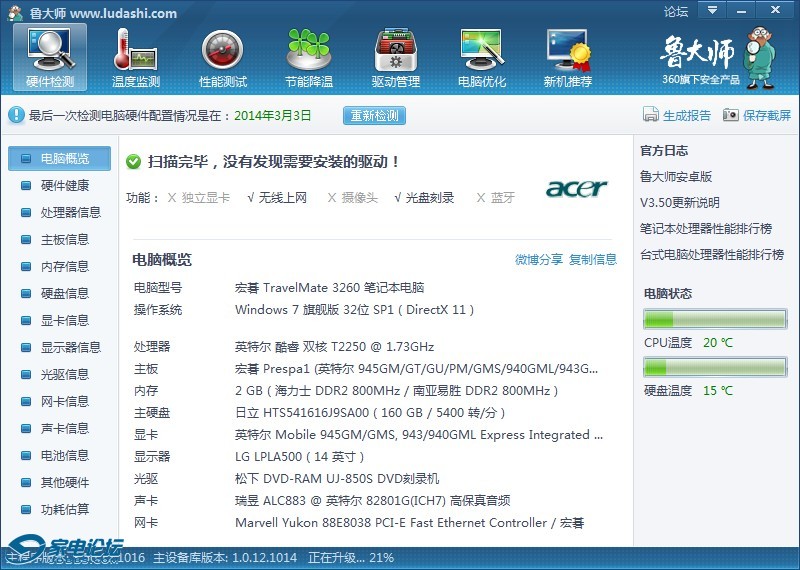Open the 温度监测 temperature monitoring tool
Image resolution: width=800 pixels, height=570 pixels.
pos(136,56)
